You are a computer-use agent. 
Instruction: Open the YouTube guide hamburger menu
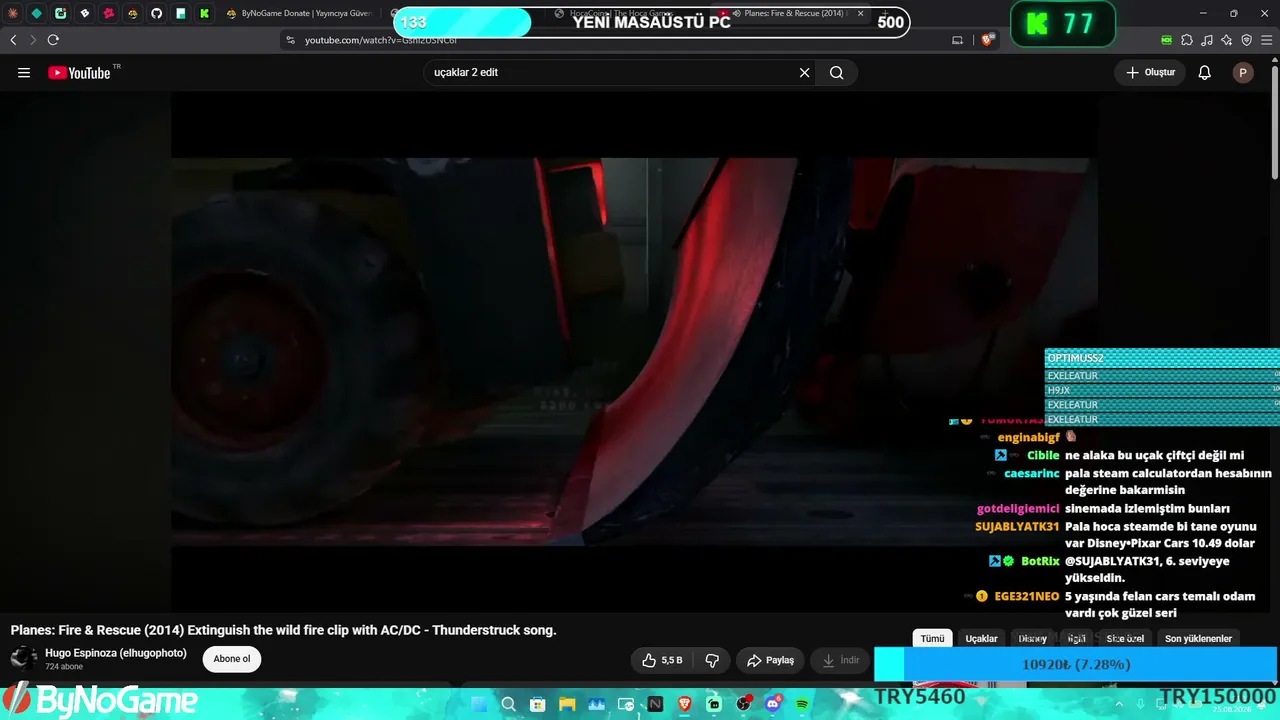(24, 72)
